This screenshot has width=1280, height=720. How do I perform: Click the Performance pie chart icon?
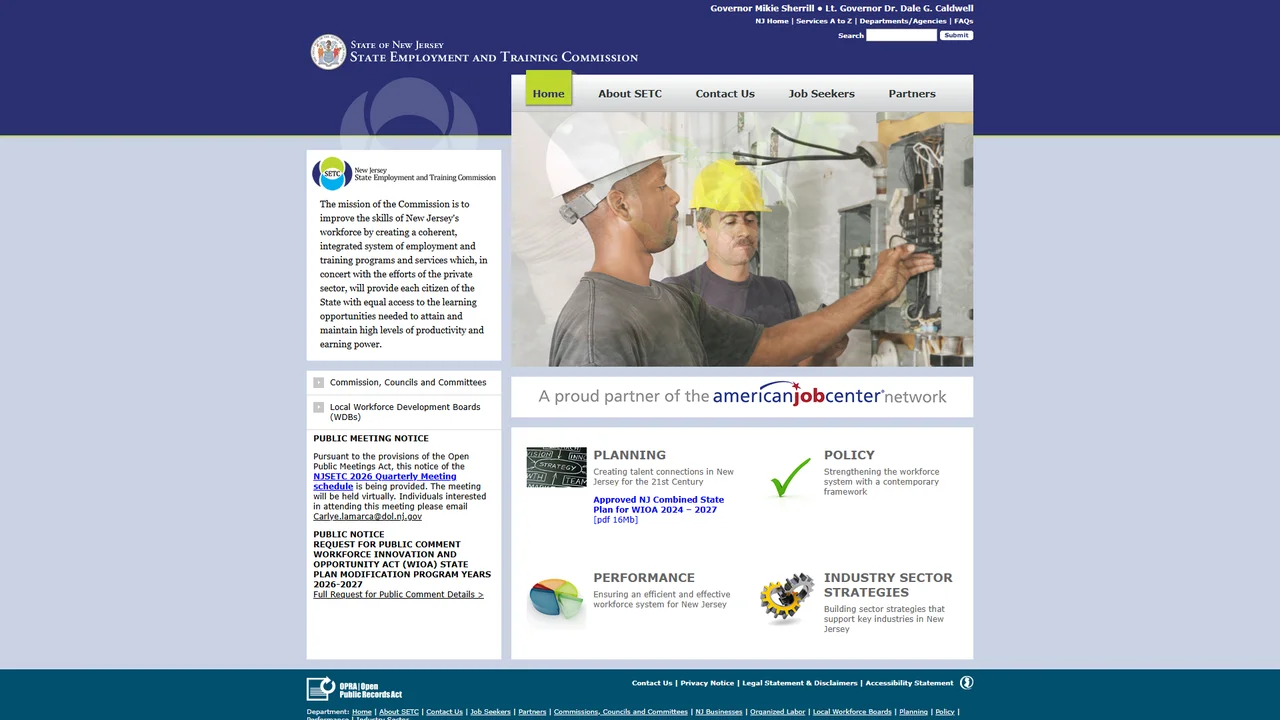pyautogui.click(x=556, y=599)
